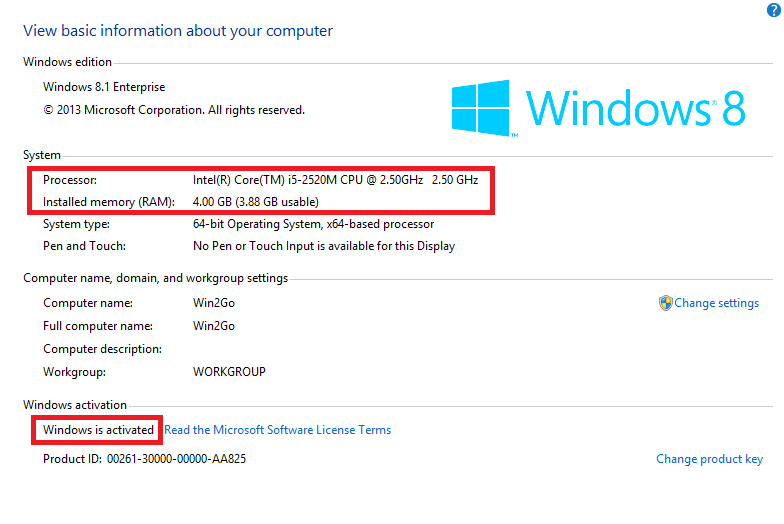Click the 'WORKGROUP' value
This screenshot has width=784, height=524.
tap(229, 372)
